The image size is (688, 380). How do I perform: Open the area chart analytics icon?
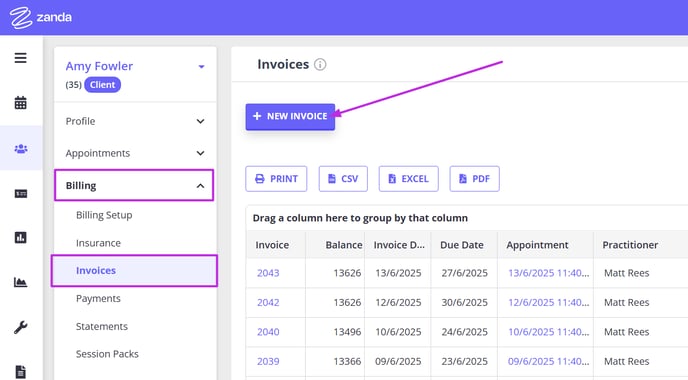pos(20,282)
